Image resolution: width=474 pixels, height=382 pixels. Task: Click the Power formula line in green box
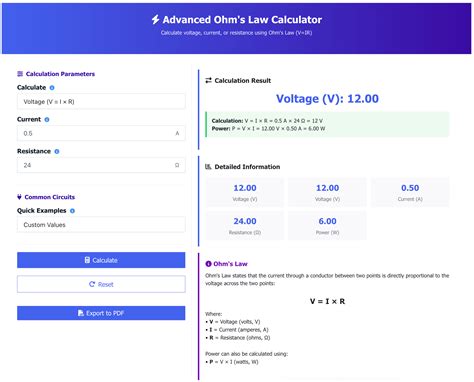click(x=268, y=129)
